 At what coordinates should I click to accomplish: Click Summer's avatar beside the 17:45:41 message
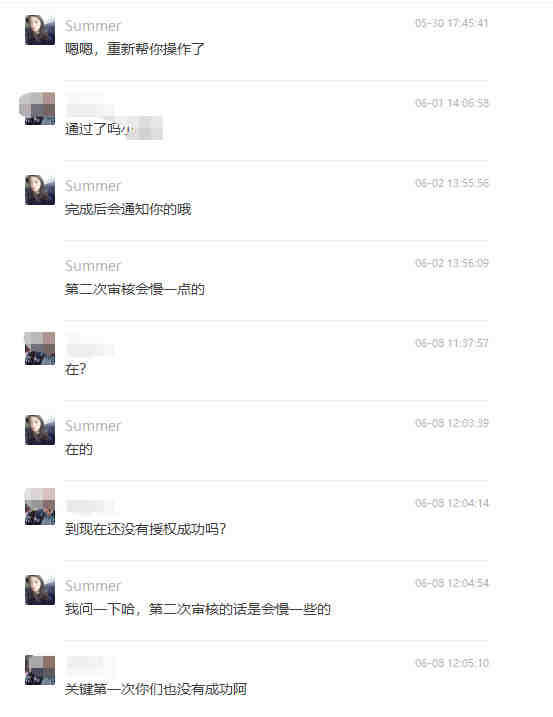click(40, 30)
